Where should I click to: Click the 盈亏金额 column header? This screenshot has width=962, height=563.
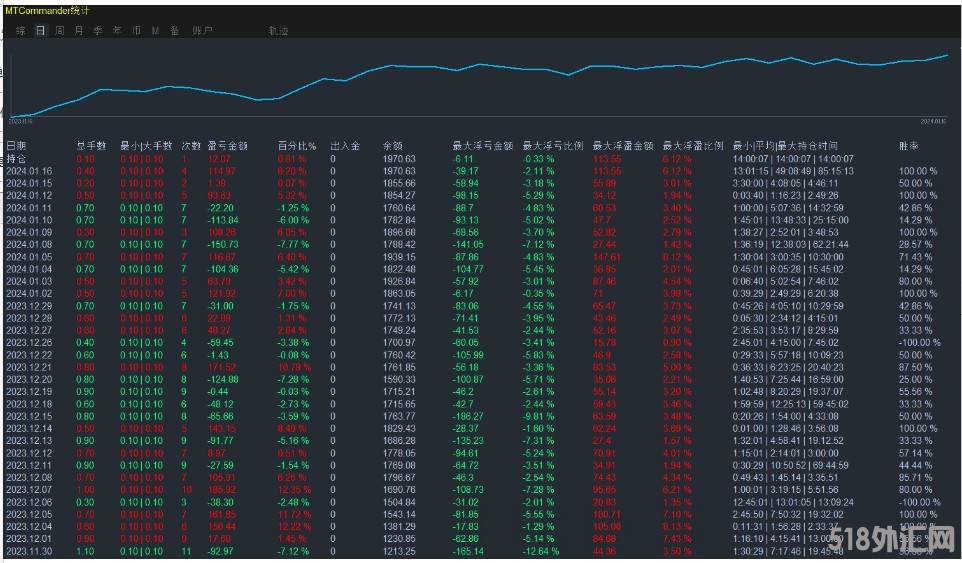point(228,146)
